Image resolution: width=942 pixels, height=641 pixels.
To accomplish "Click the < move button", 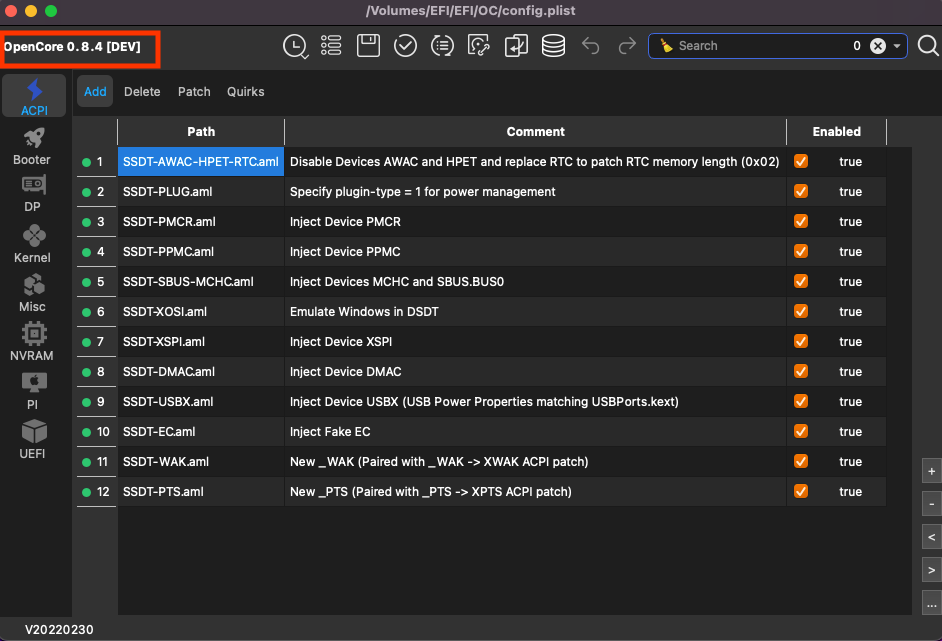I will 931,537.
